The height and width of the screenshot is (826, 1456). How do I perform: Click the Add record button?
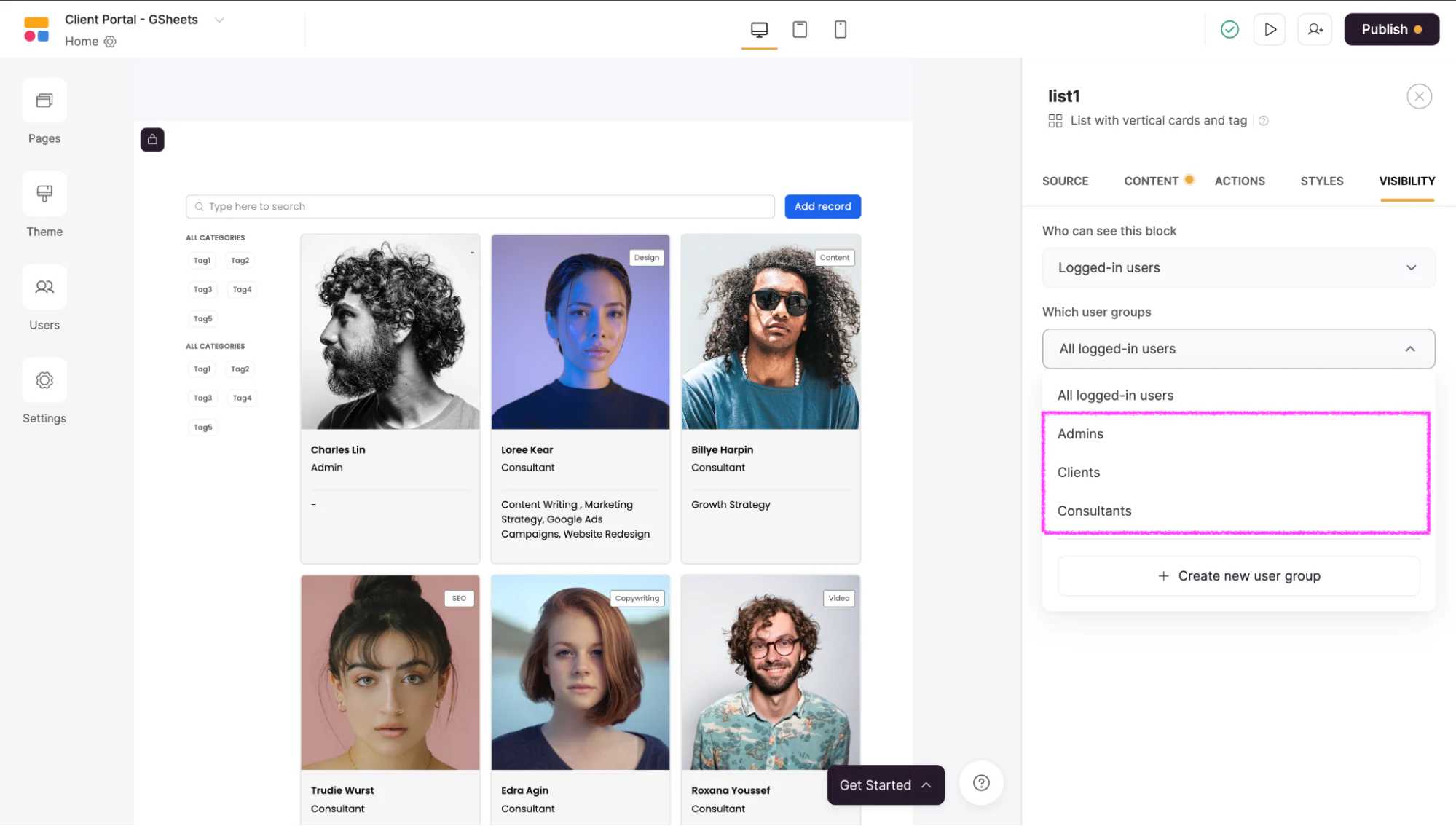822,206
